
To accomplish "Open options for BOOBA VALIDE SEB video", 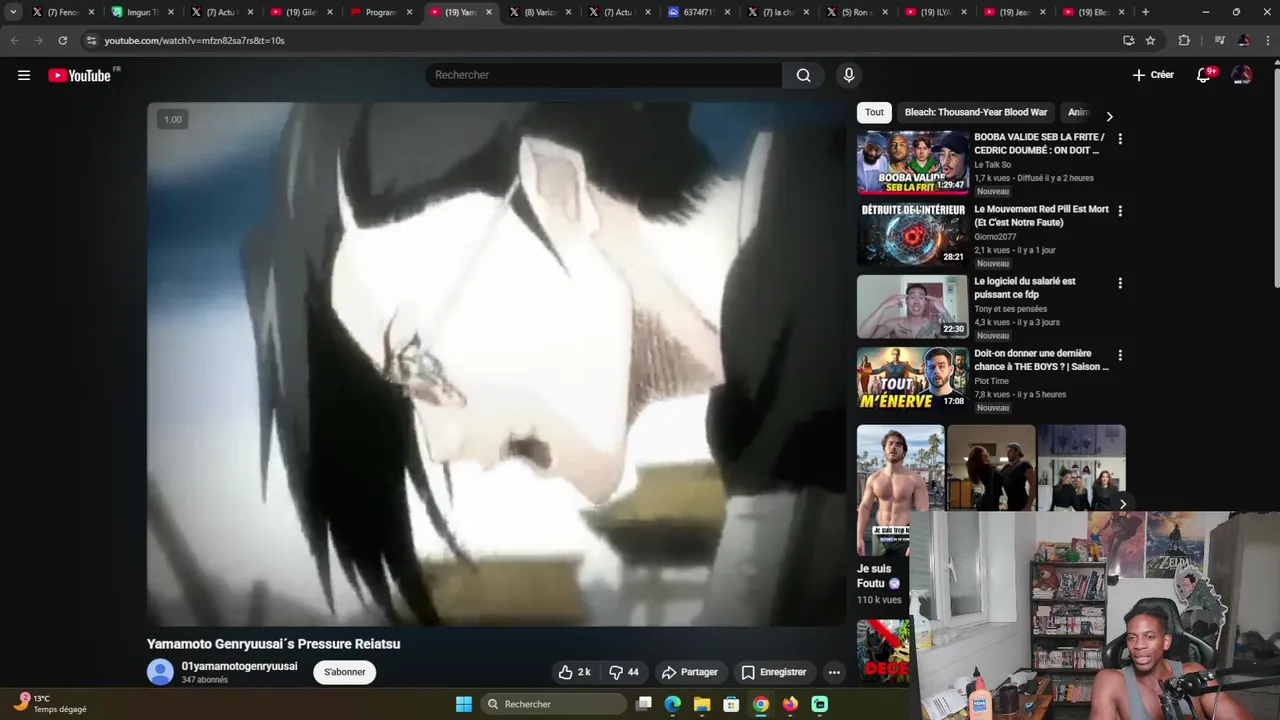I will 1119,139.
